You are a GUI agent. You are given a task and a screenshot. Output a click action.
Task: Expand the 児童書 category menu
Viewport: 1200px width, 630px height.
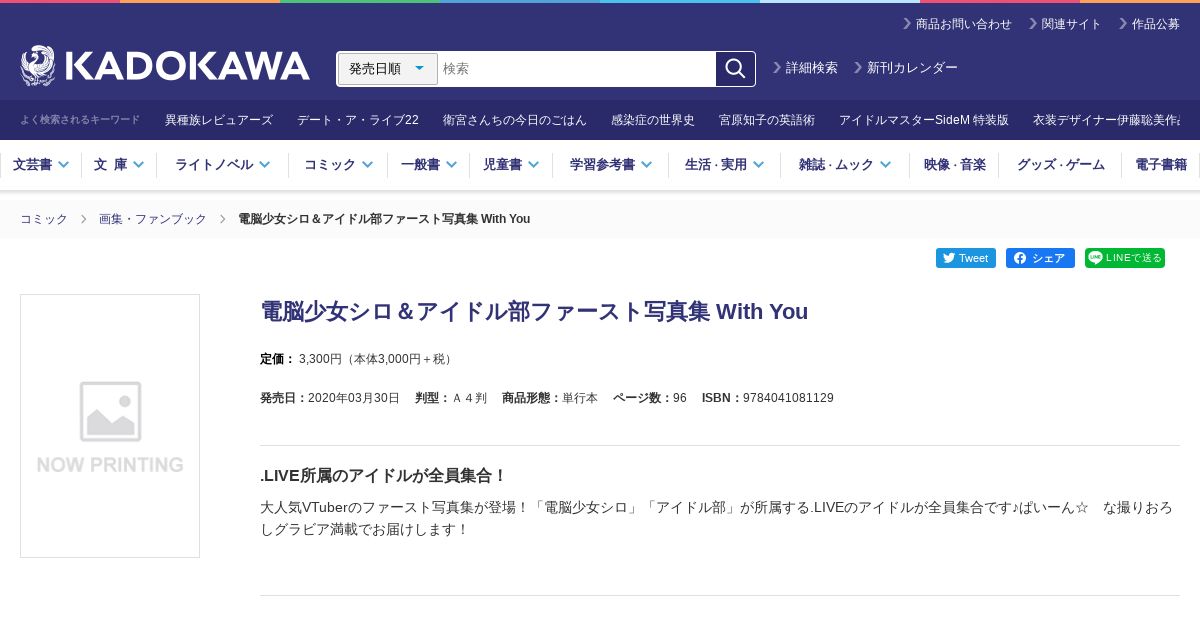511,165
